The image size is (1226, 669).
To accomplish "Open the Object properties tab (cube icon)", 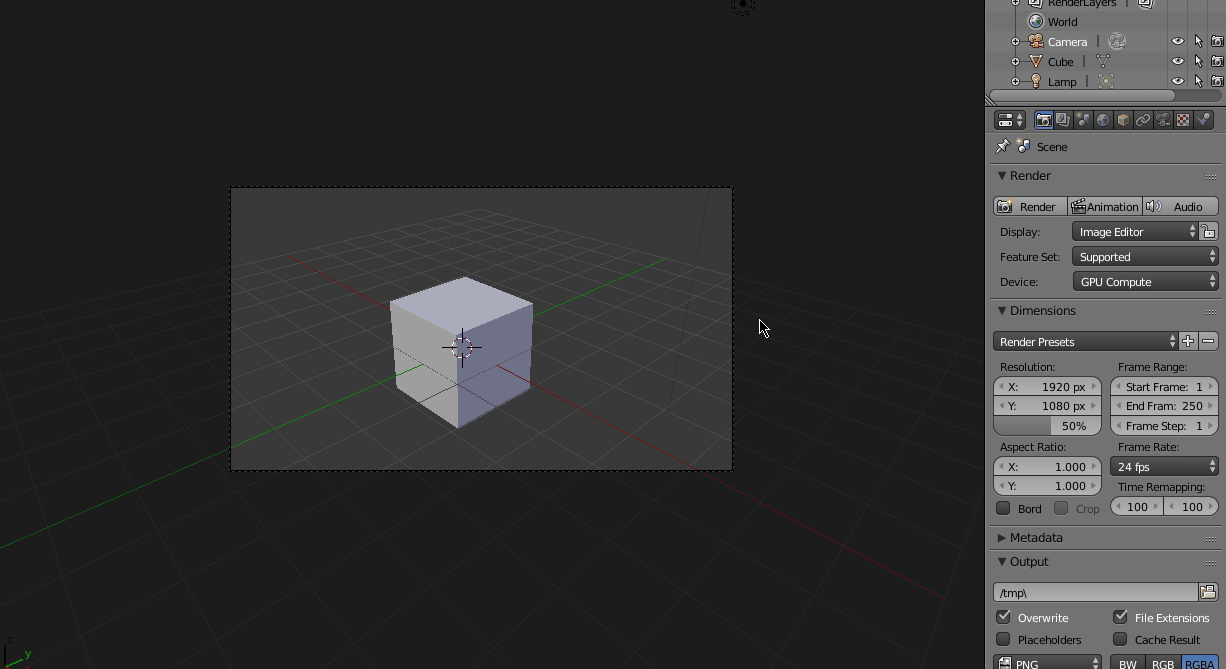I will (x=1123, y=119).
